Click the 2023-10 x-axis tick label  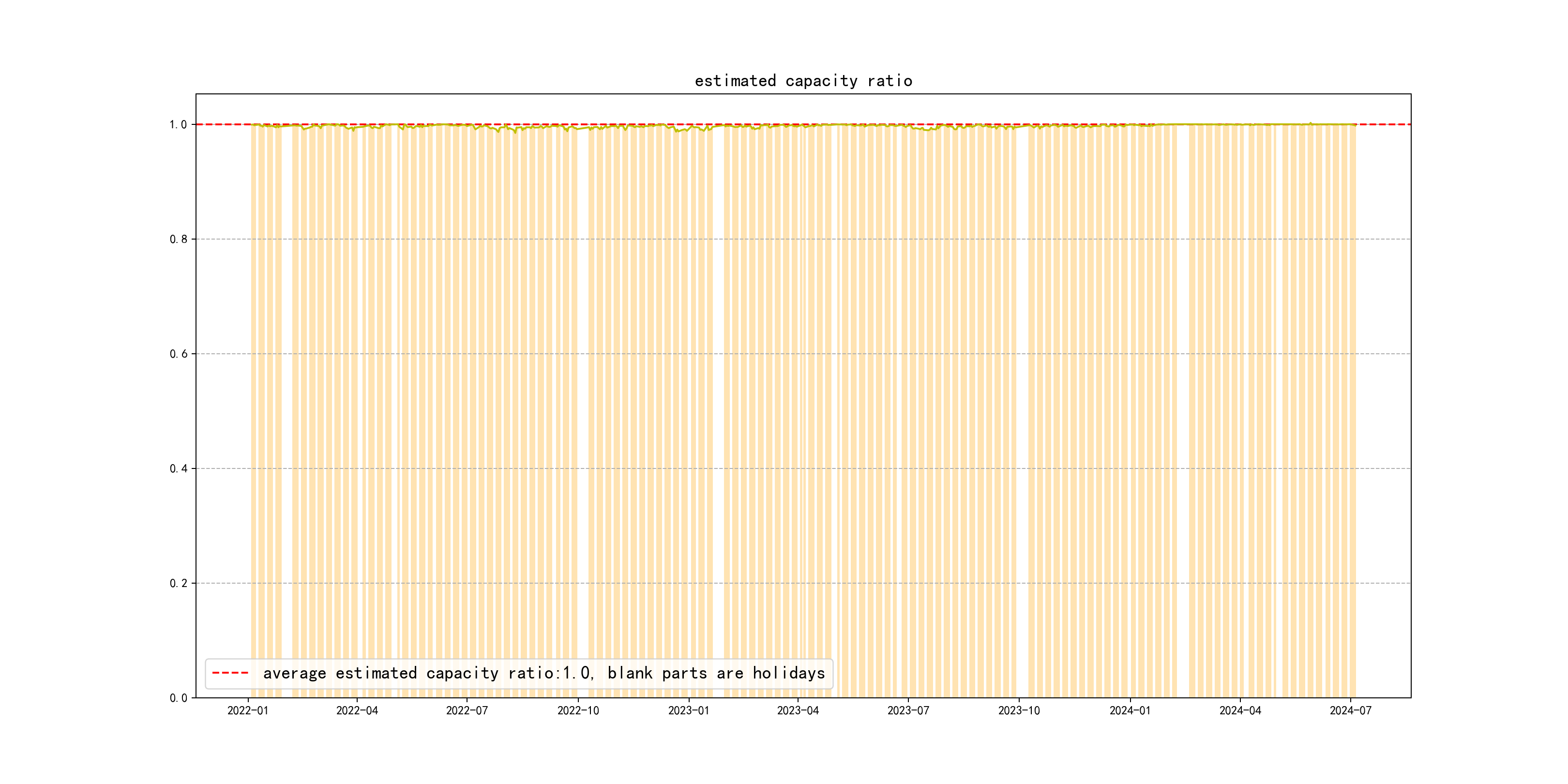pyautogui.click(x=1019, y=711)
